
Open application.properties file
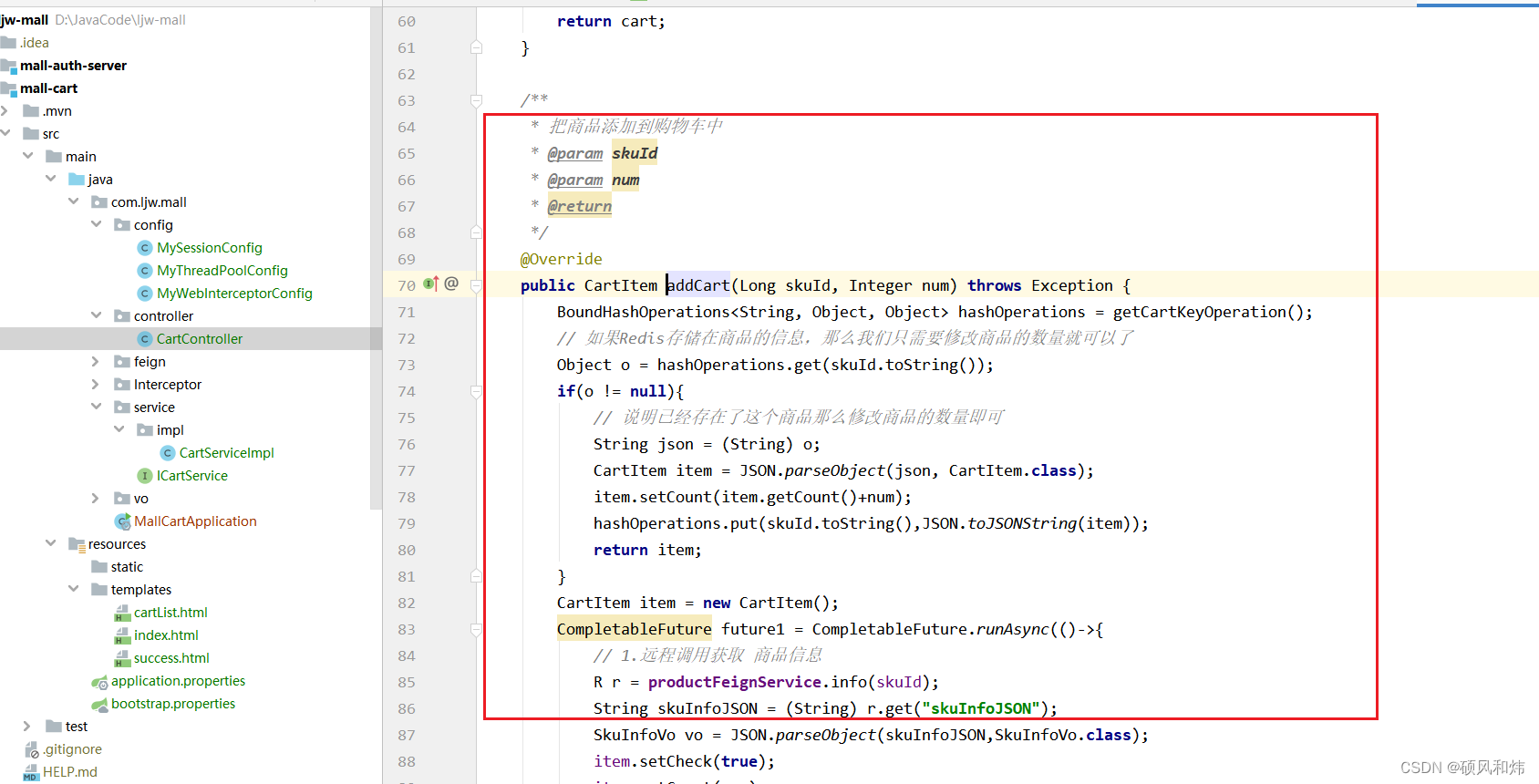click(178, 681)
